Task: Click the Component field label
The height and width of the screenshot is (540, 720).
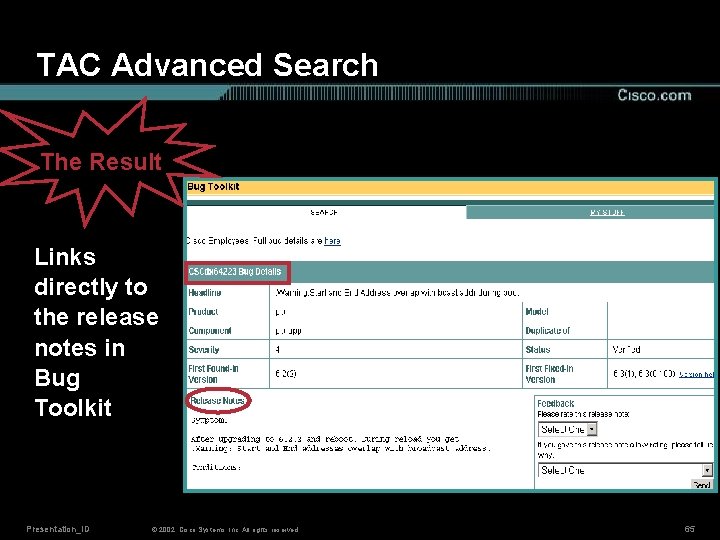Action: [210, 331]
